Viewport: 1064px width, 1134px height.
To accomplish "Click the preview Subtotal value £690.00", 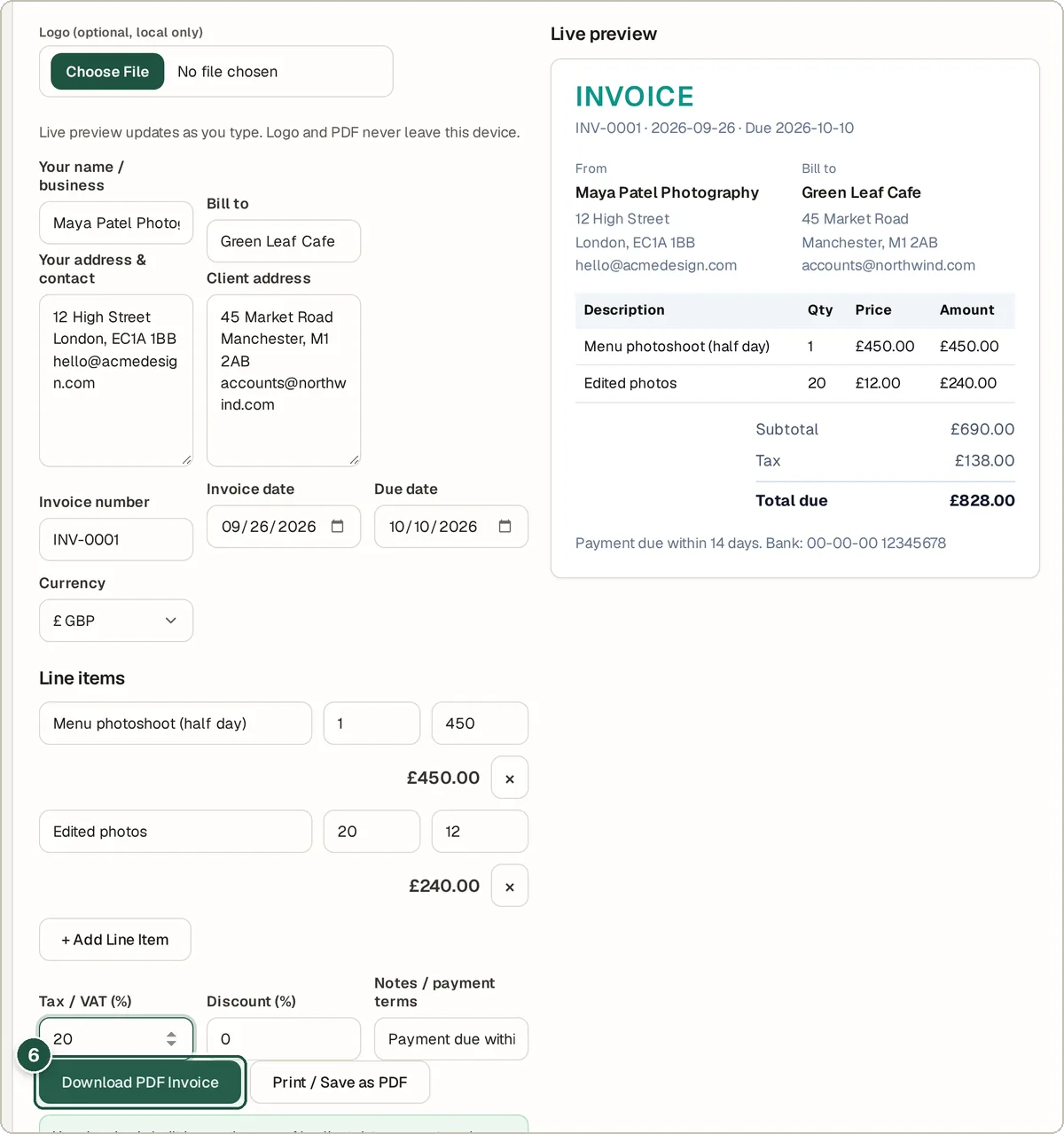I will 982,429.
